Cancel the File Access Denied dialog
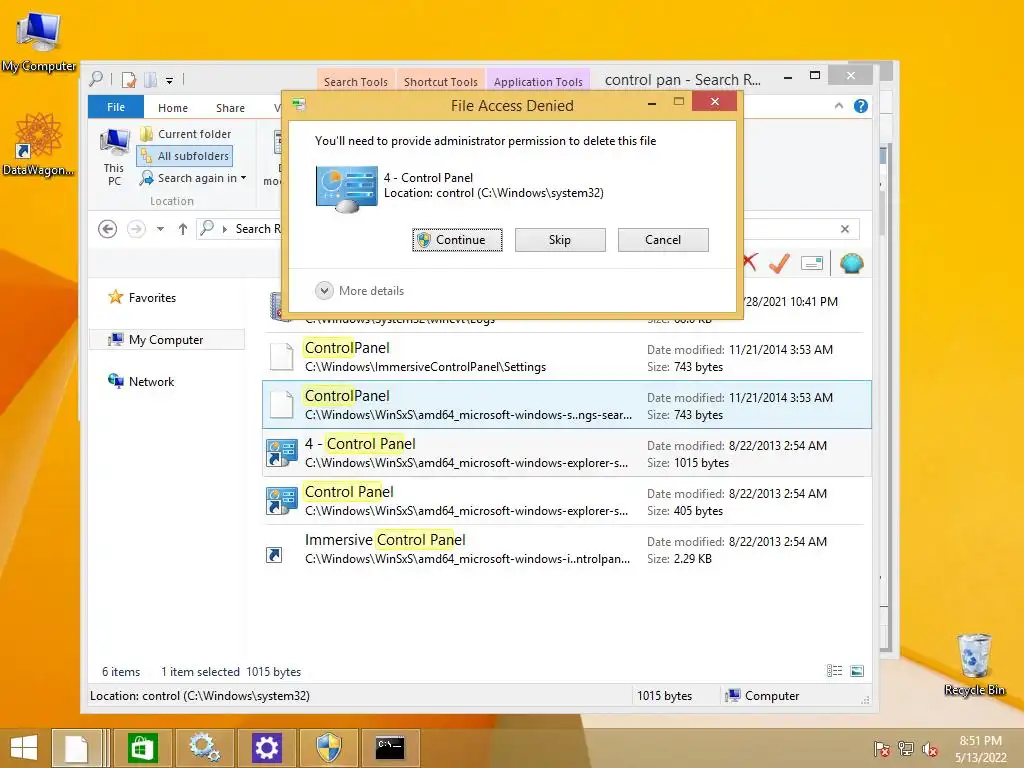Viewport: 1024px width, 768px height. coord(663,240)
